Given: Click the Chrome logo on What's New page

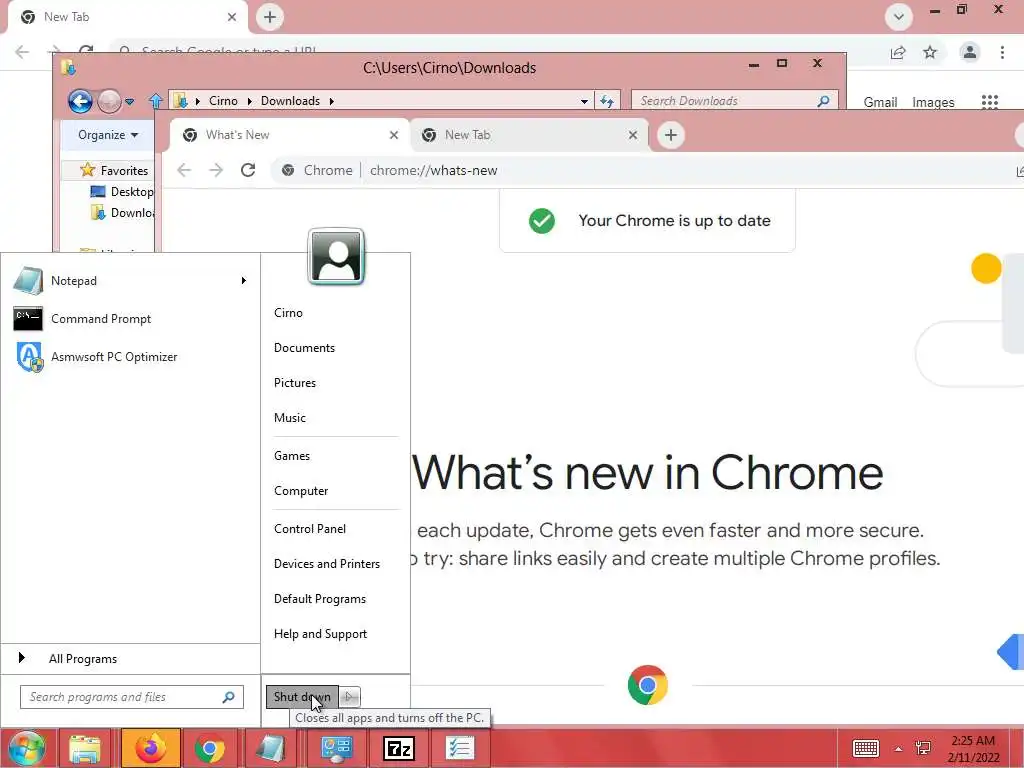Looking at the screenshot, I should (x=648, y=684).
